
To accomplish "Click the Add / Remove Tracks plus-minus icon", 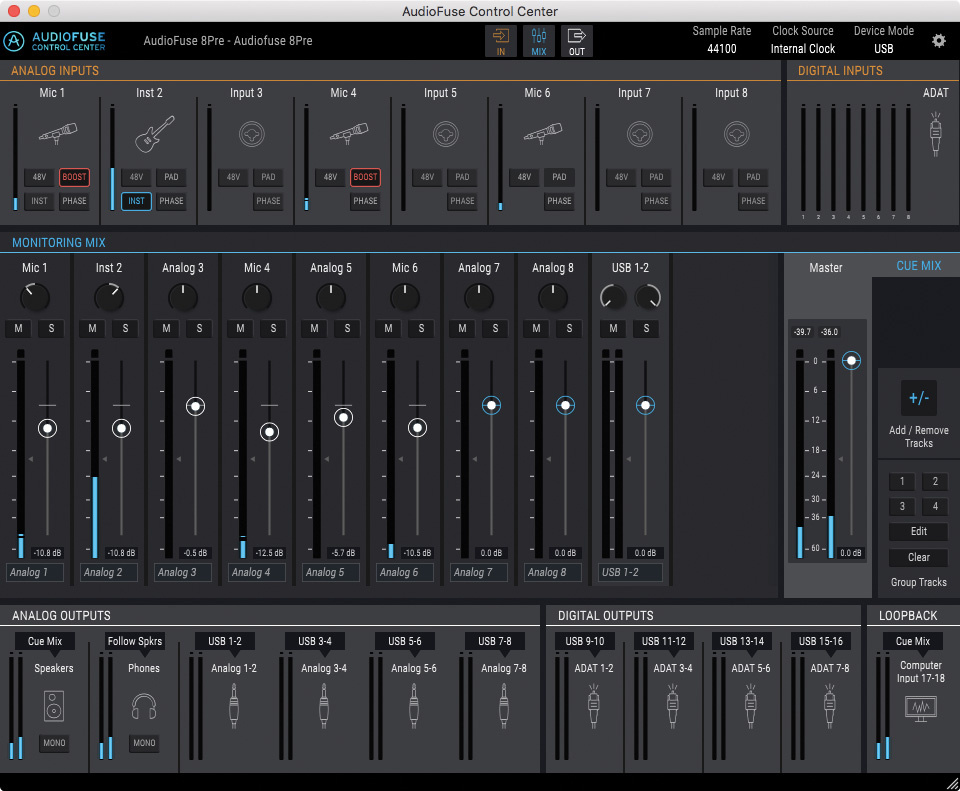I will tap(918, 398).
